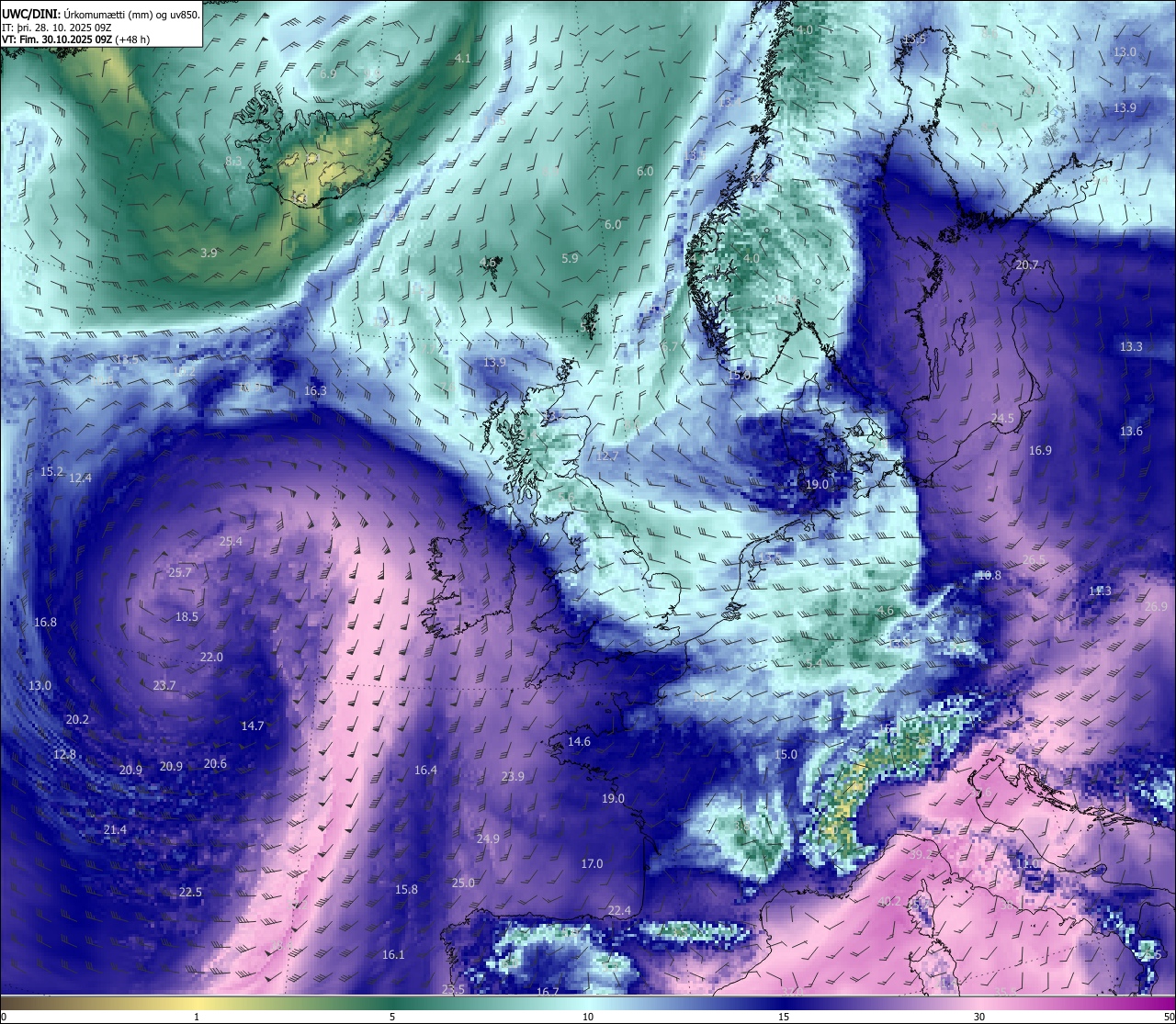
Task: Select the 12.4 value next to 15.2
Action: (x=80, y=478)
